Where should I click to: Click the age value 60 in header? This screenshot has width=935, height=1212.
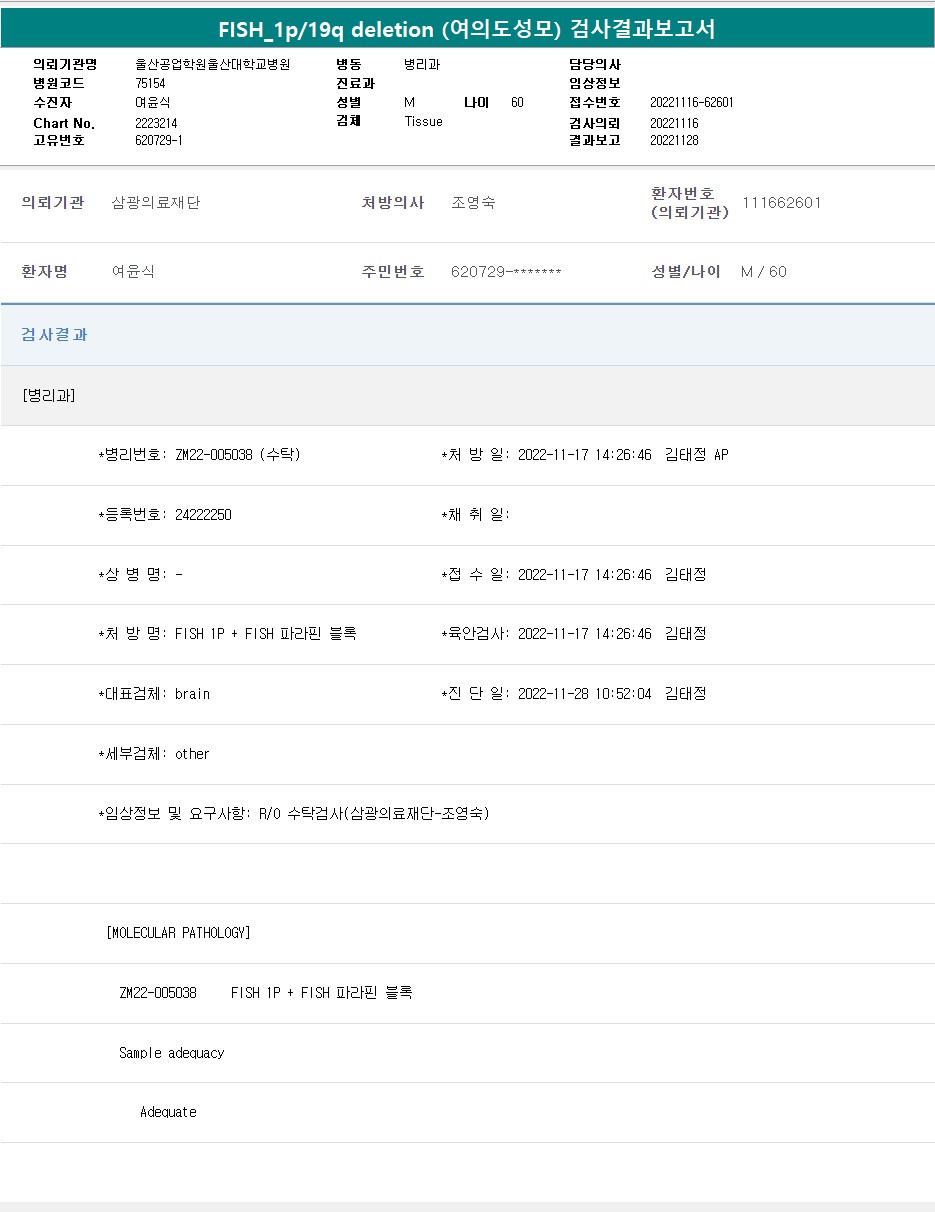(517, 103)
